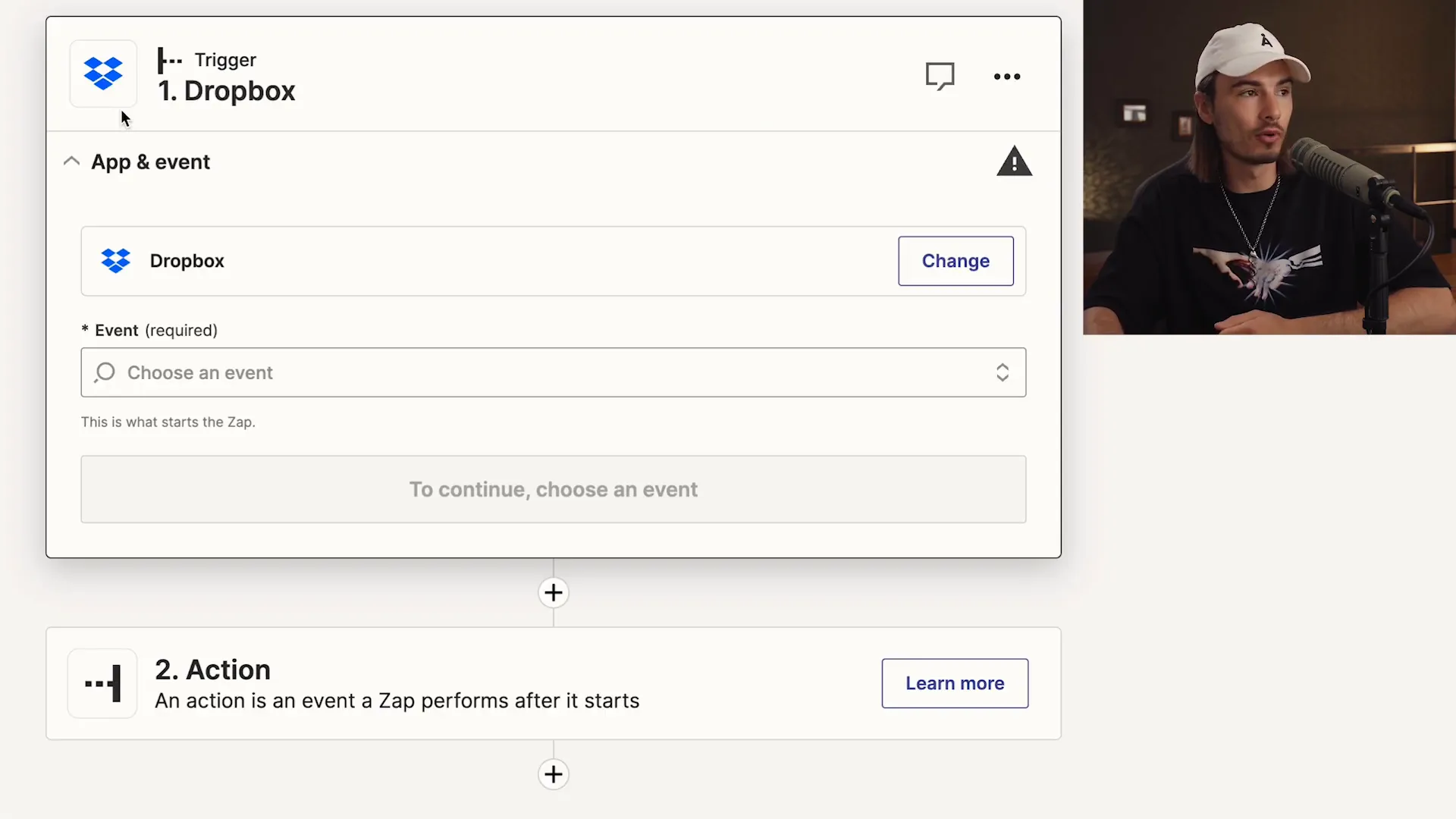Click the search magnifier in the event field
This screenshot has height=819, width=1456.
click(x=105, y=372)
